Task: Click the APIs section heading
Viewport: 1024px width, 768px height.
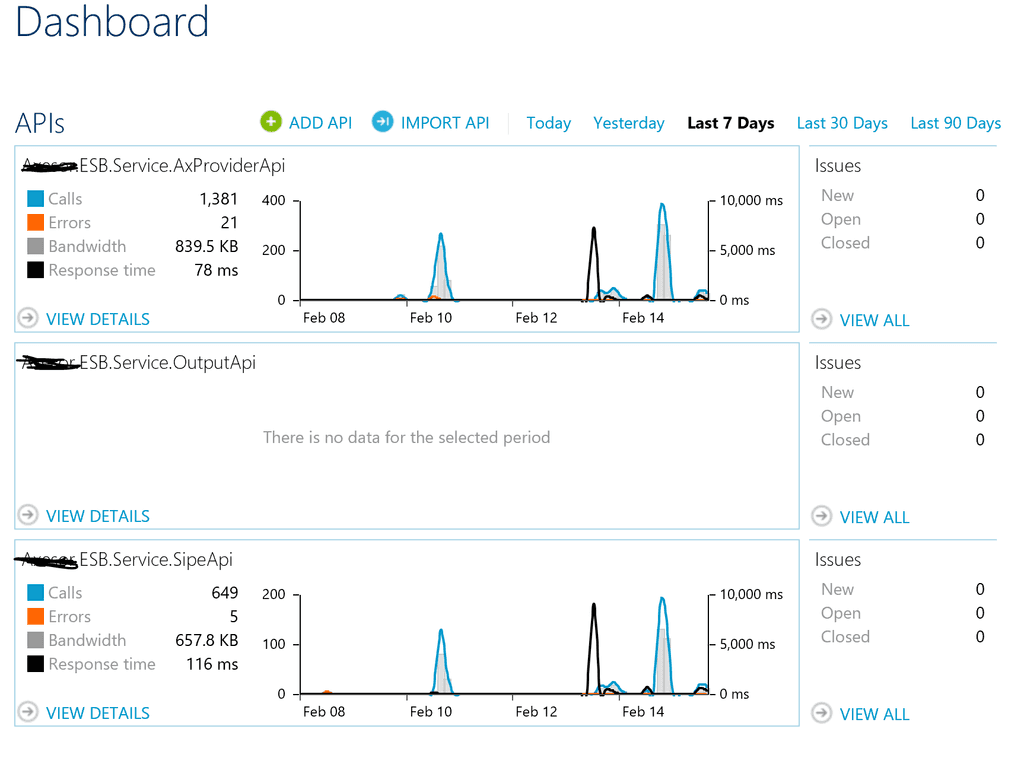Action: (x=40, y=123)
